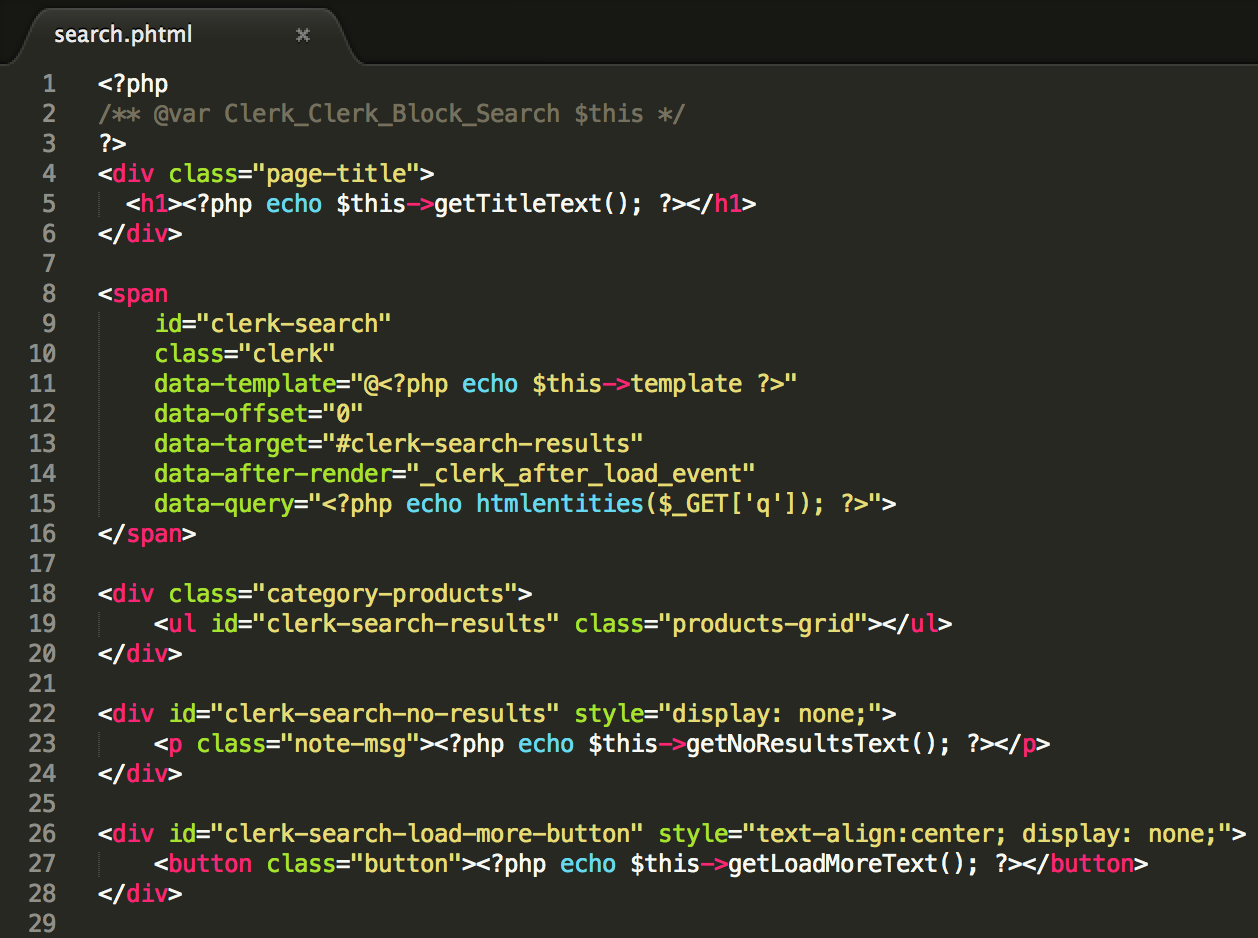Click line number 1 in the gutter
Image resolution: width=1258 pixels, height=938 pixels.
[x=49, y=84]
